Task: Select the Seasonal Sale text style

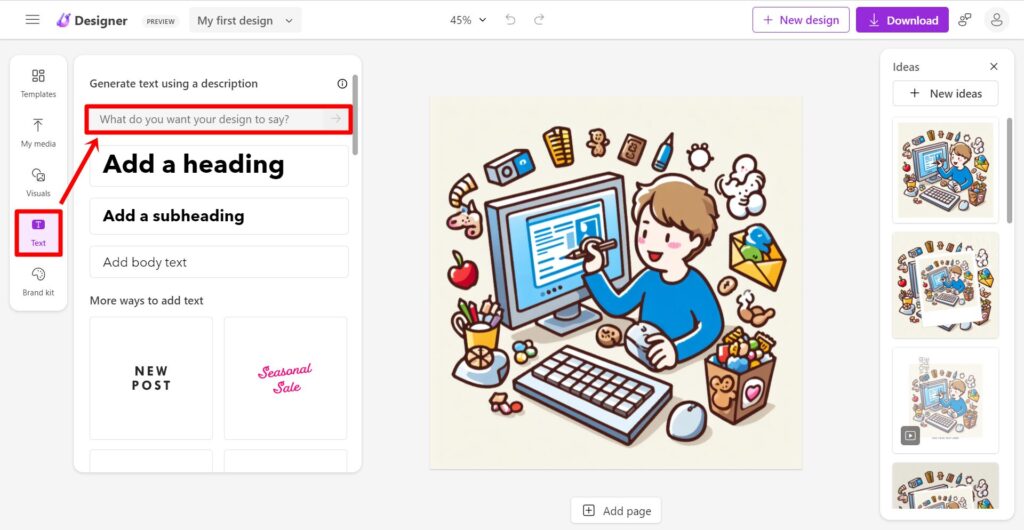Action: pyautogui.click(x=285, y=379)
